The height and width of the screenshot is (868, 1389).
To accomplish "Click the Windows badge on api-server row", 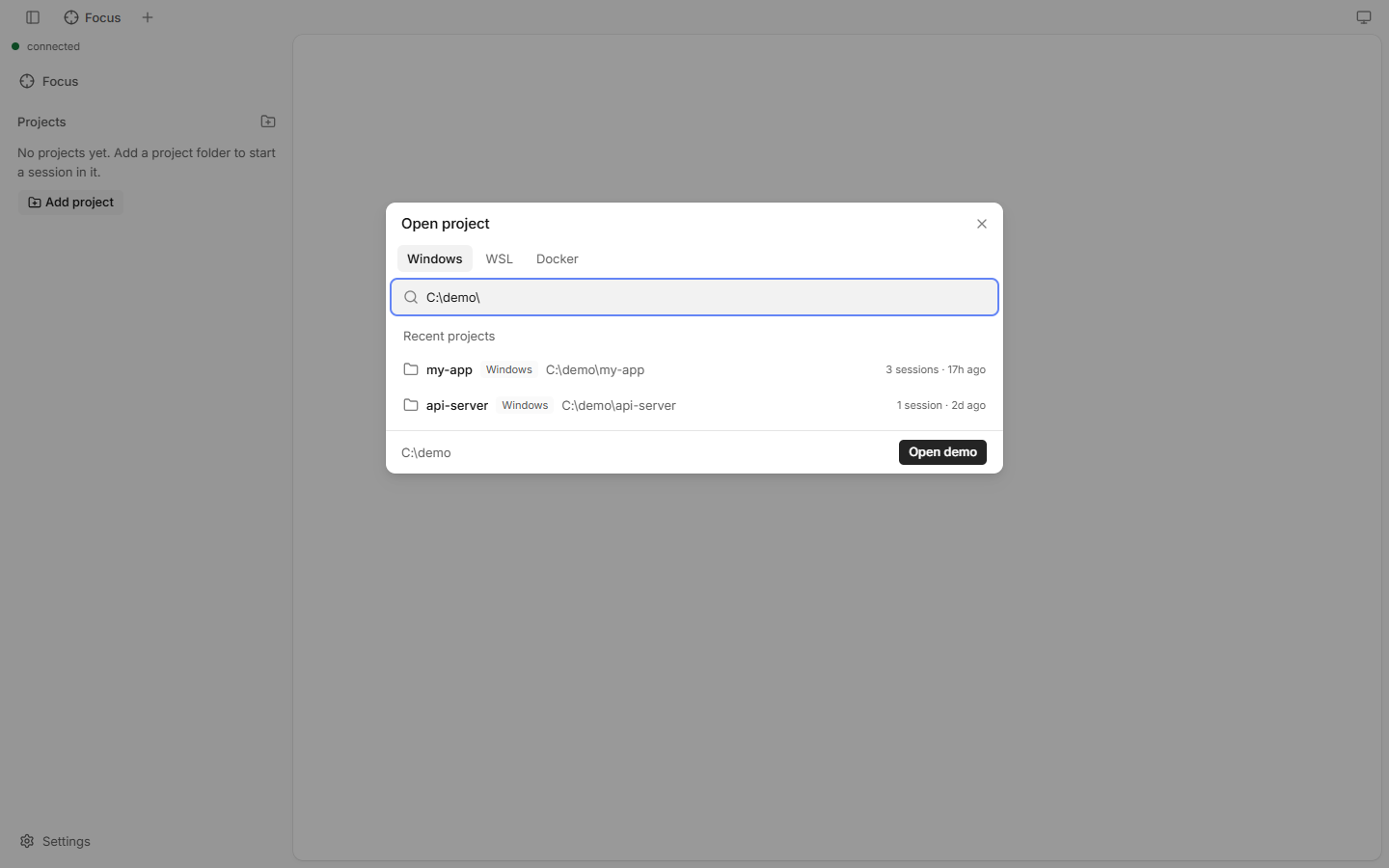I will click(x=525, y=405).
